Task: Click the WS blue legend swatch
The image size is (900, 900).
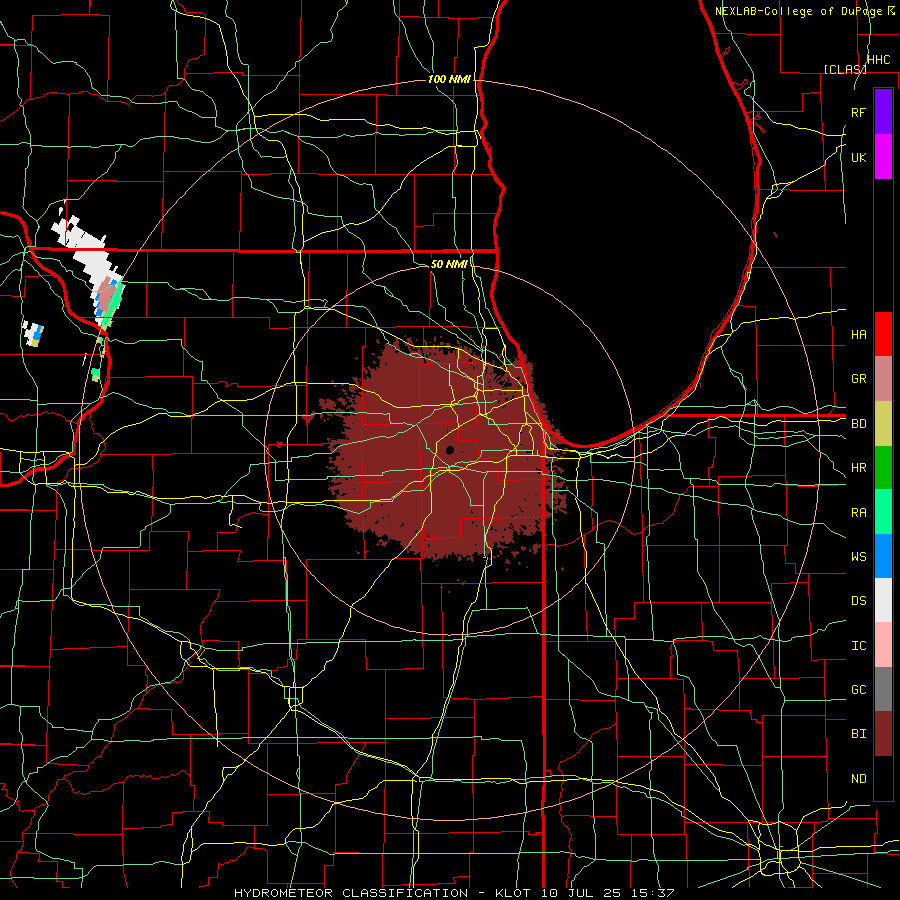Action: coord(883,556)
